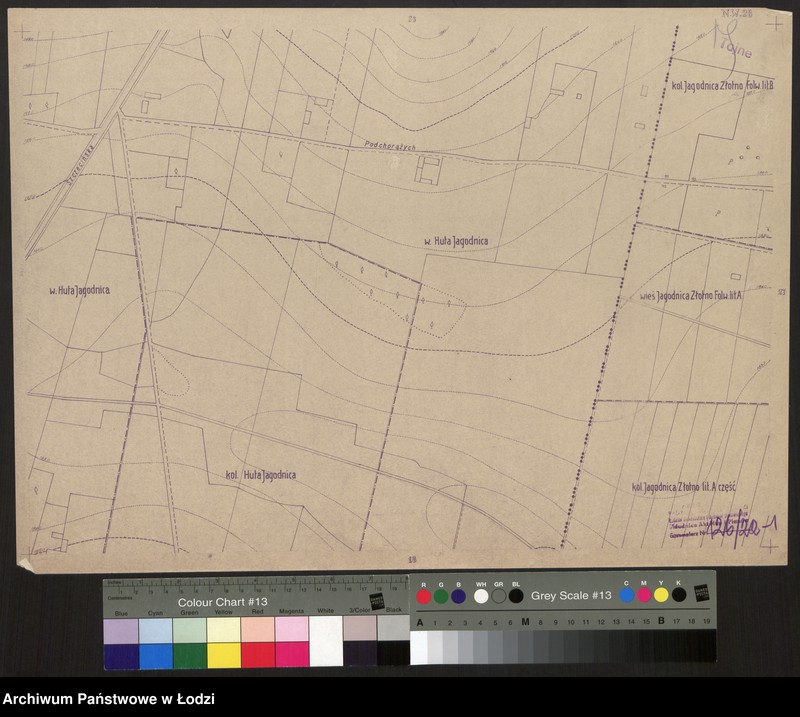Viewport: 800px width, 717px height.
Task: Select the yellow circle labeled Y
Action: click(661, 595)
